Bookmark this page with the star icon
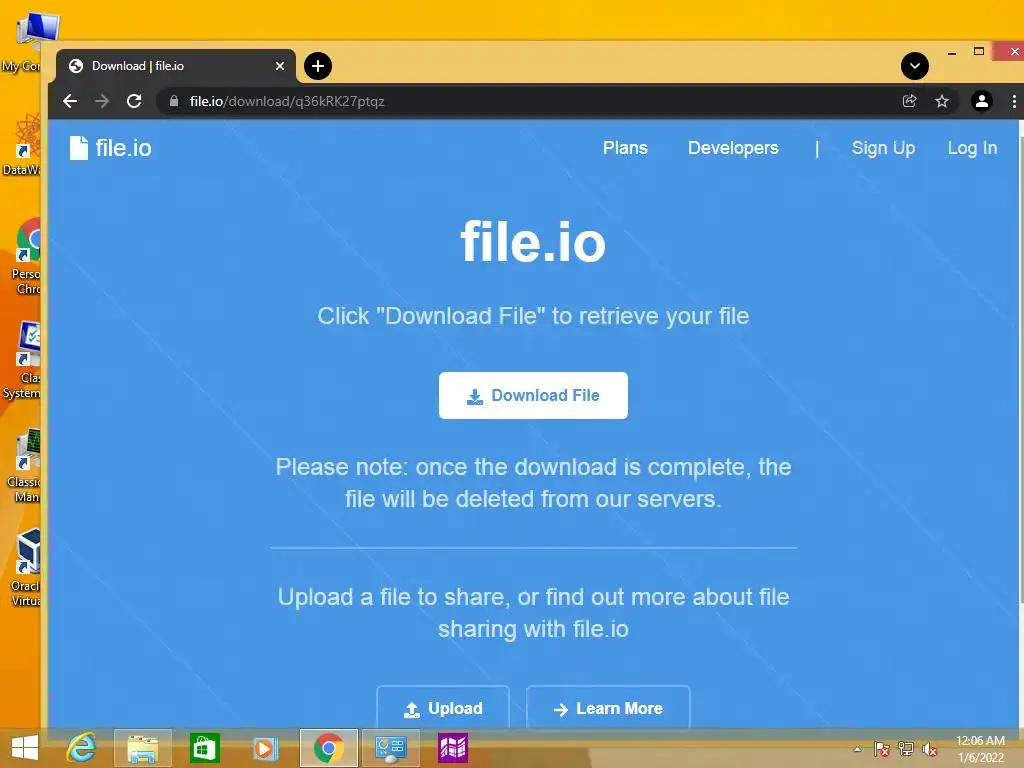Viewport: 1024px width, 768px height. (x=942, y=101)
